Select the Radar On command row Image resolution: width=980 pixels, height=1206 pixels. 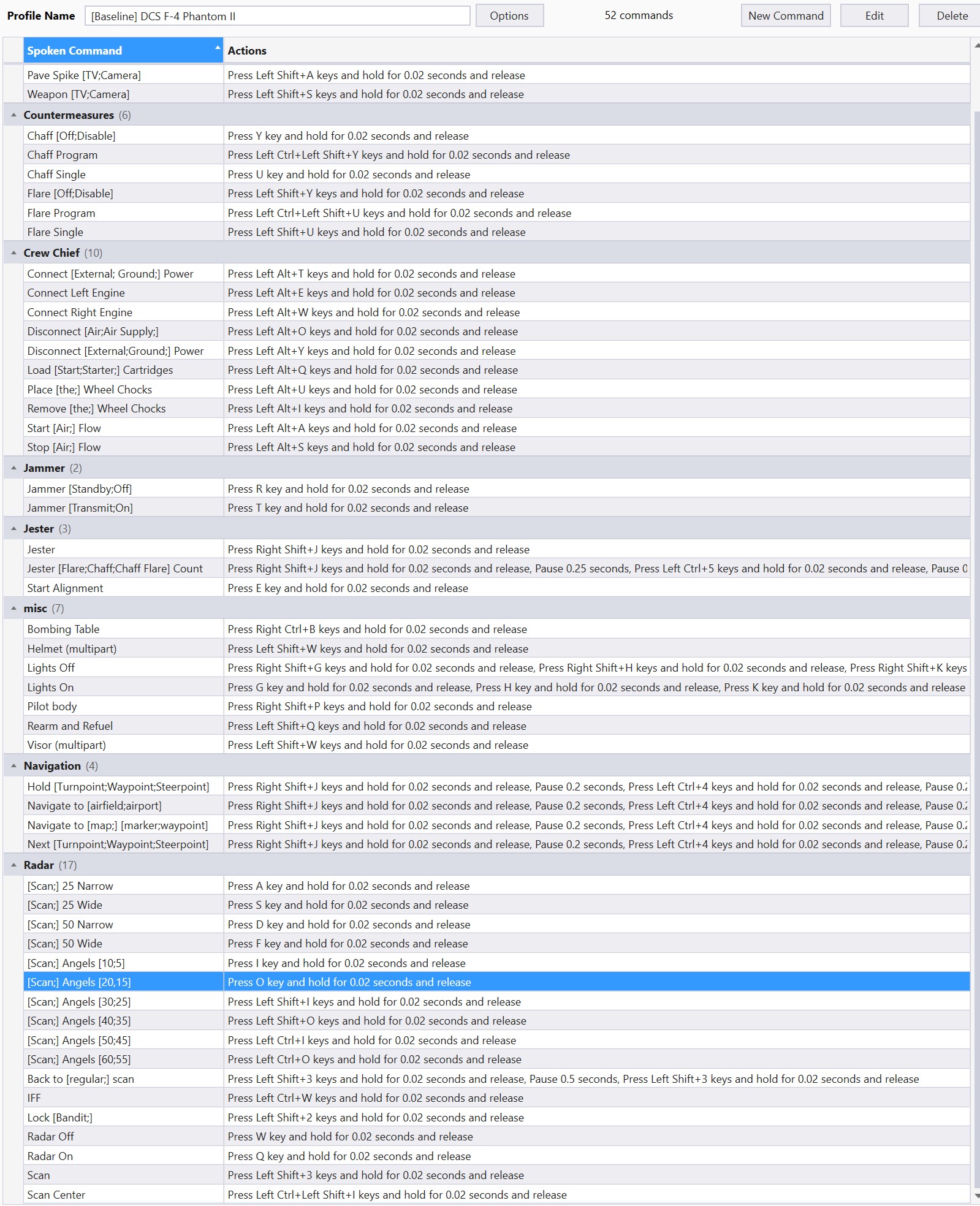50,1156
